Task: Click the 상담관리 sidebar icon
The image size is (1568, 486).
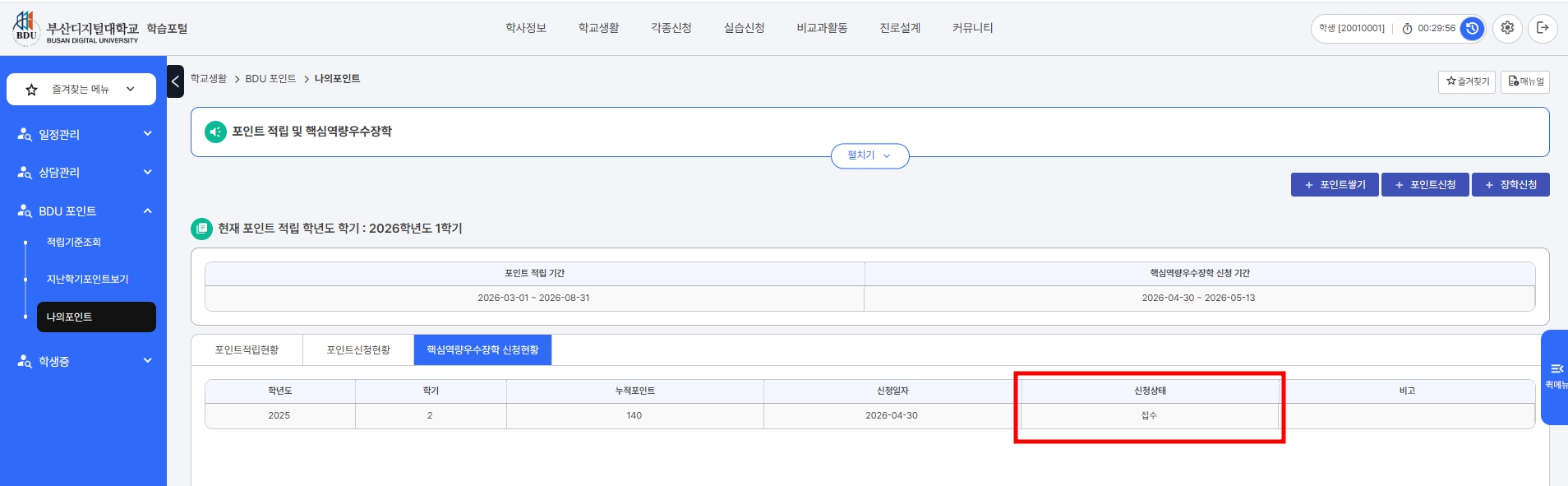Action: 25,173
